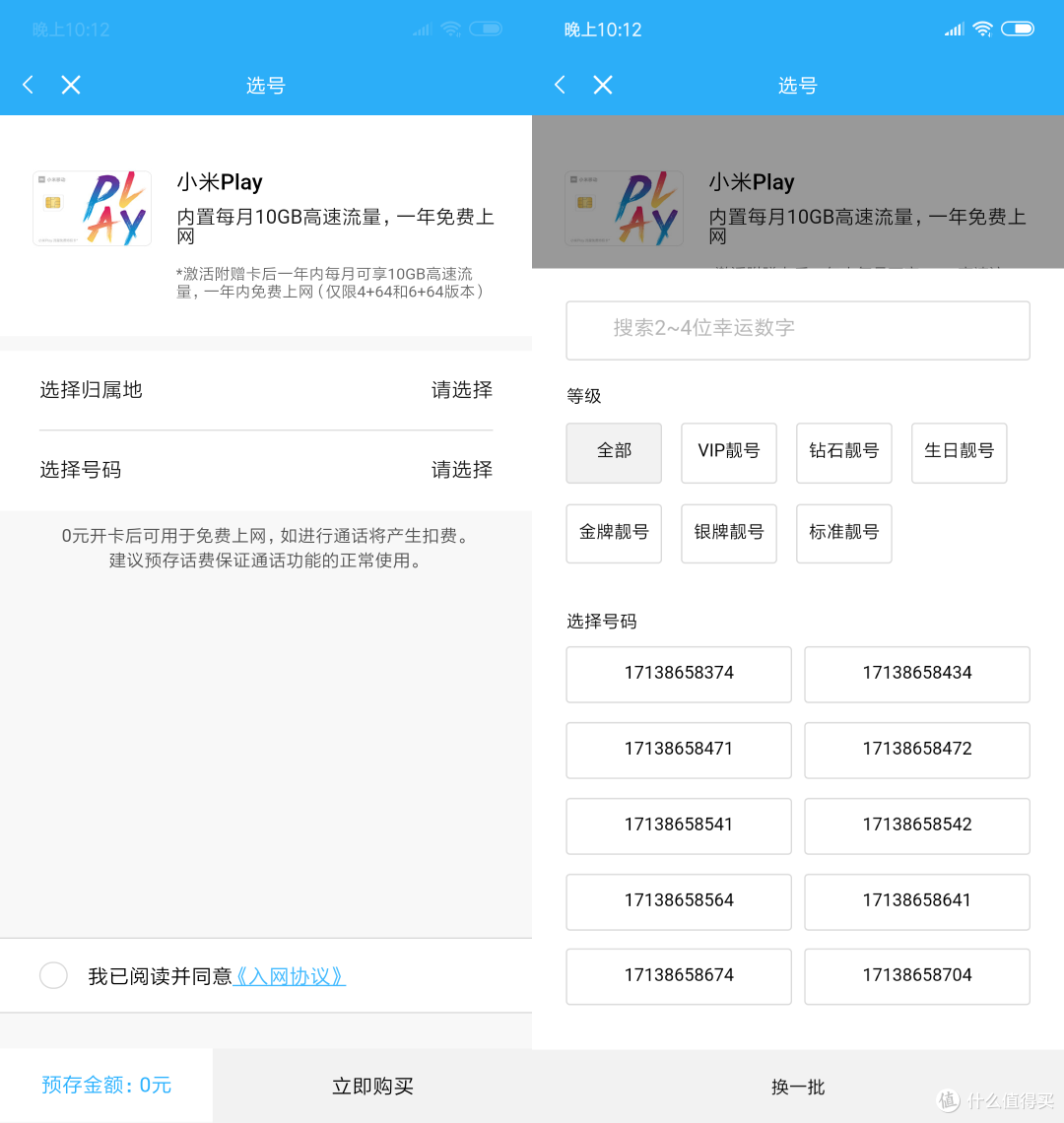
Task: Click the 小米Play card thumbnail image
Action: tap(92, 208)
